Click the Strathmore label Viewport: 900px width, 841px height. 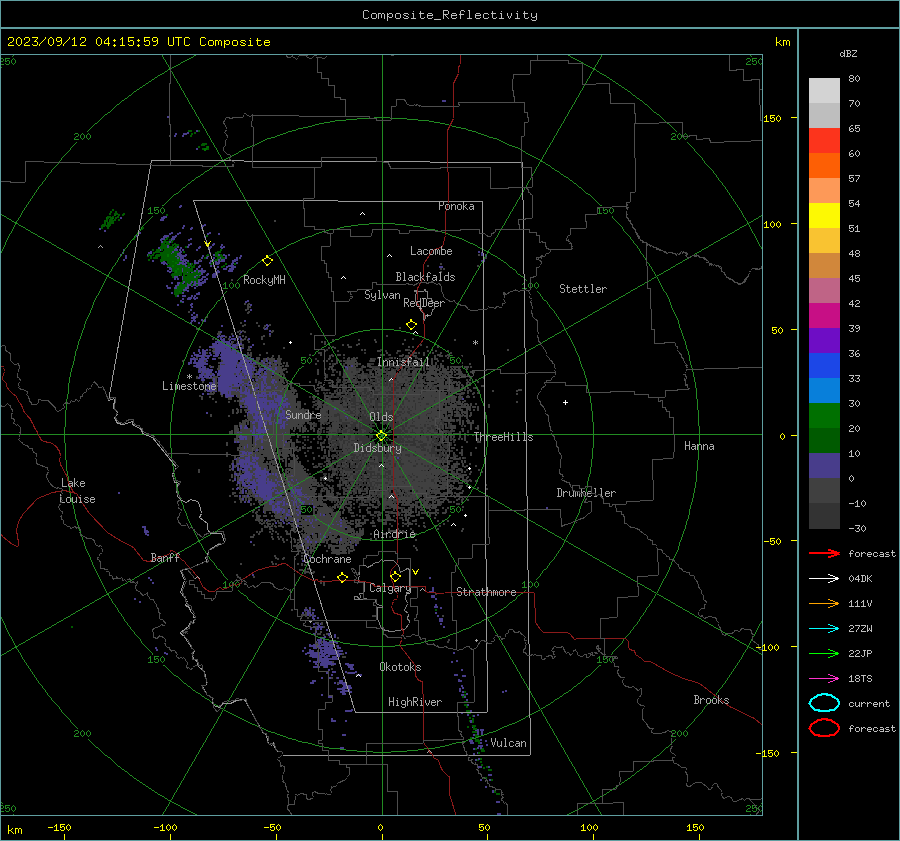(x=486, y=592)
